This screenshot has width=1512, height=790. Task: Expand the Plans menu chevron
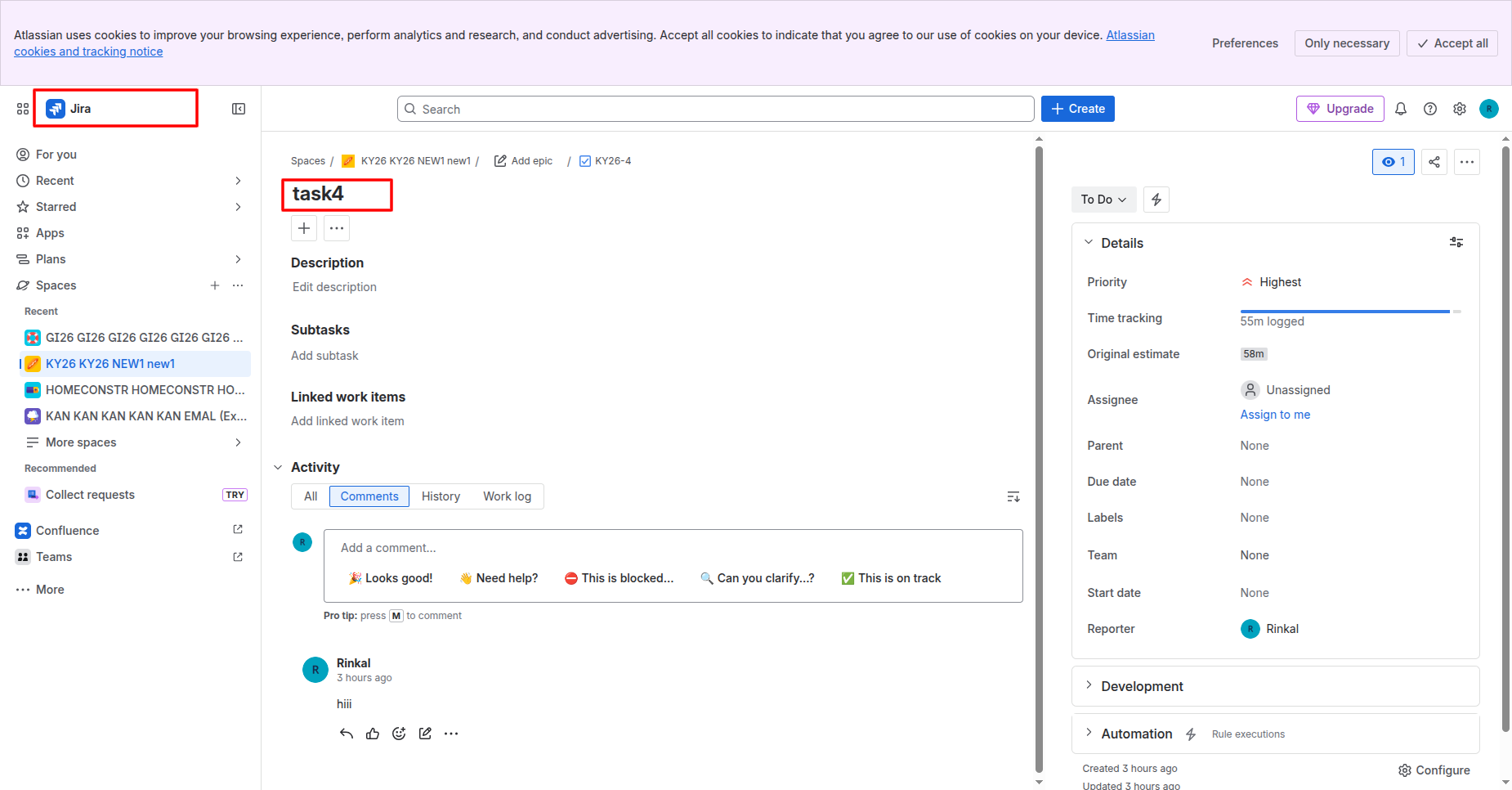coord(238,259)
